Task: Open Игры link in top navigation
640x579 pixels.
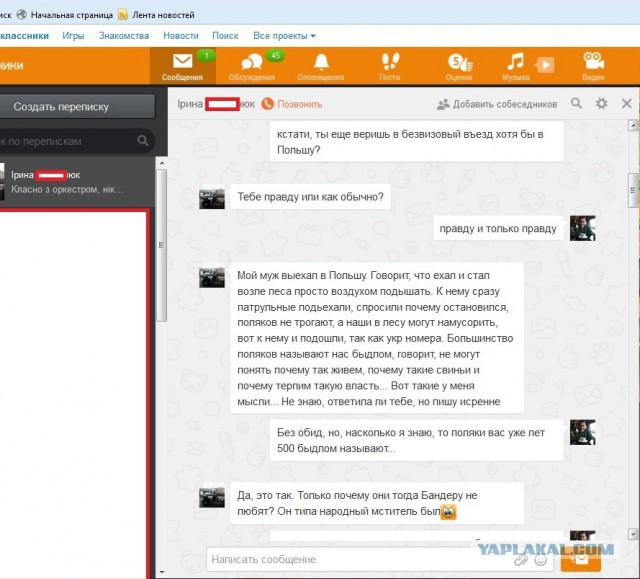Action: pyautogui.click(x=73, y=35)
